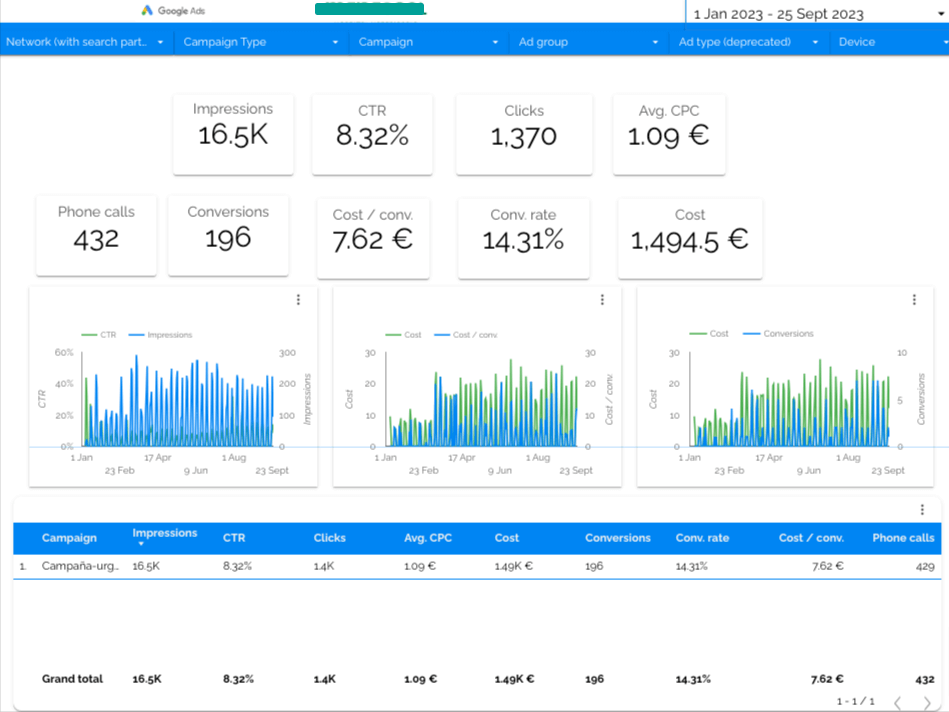Sort table by Phone calls column header
This screenshot has width=949, height=712.
903,538
